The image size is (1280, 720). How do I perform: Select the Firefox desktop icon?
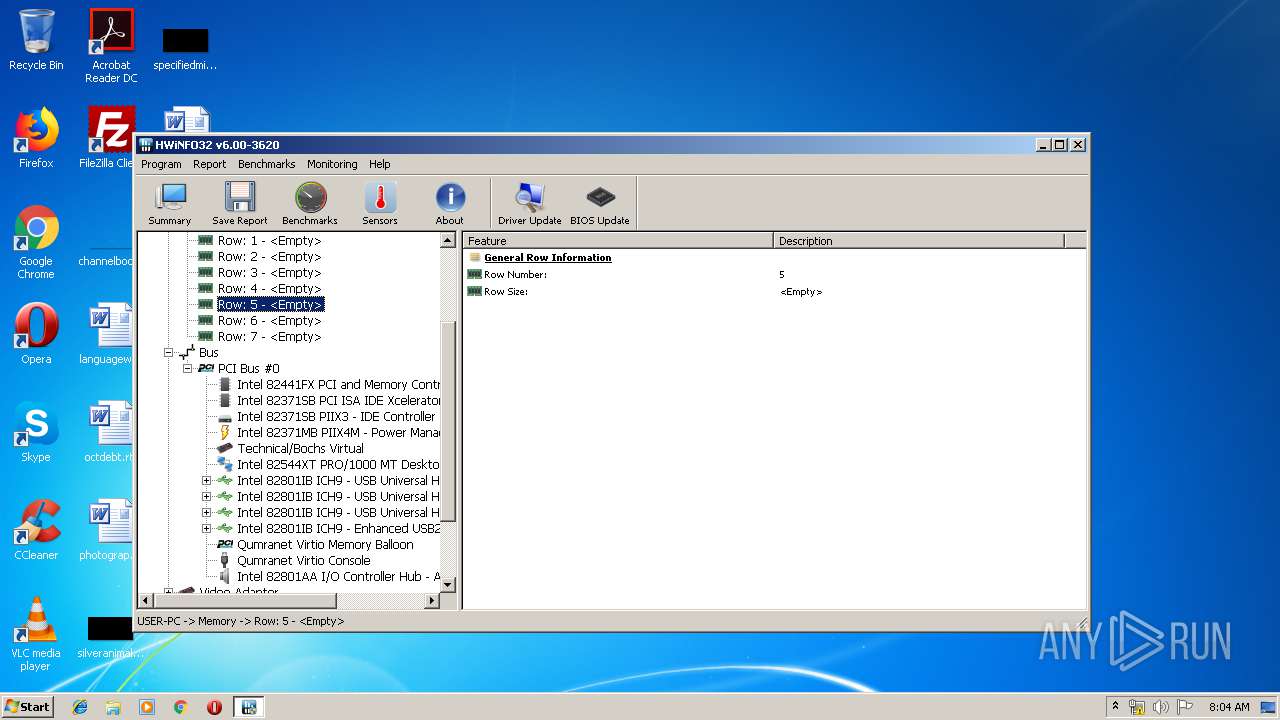[x=36, y=138]
